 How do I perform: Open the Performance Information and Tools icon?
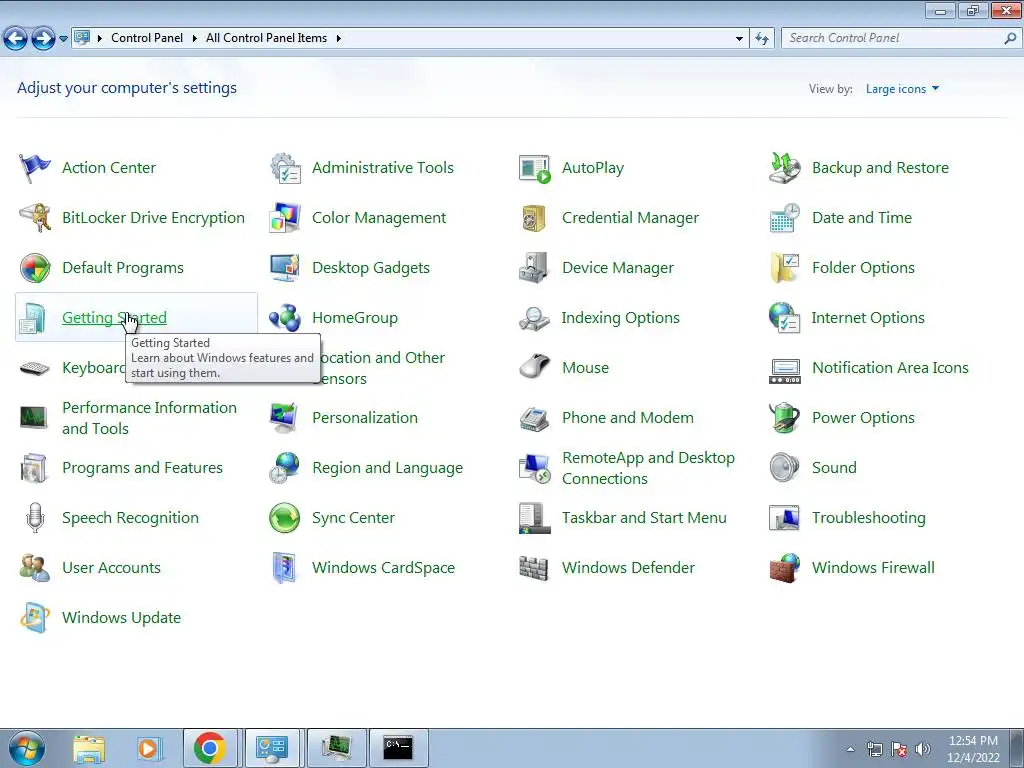[33, 418]
